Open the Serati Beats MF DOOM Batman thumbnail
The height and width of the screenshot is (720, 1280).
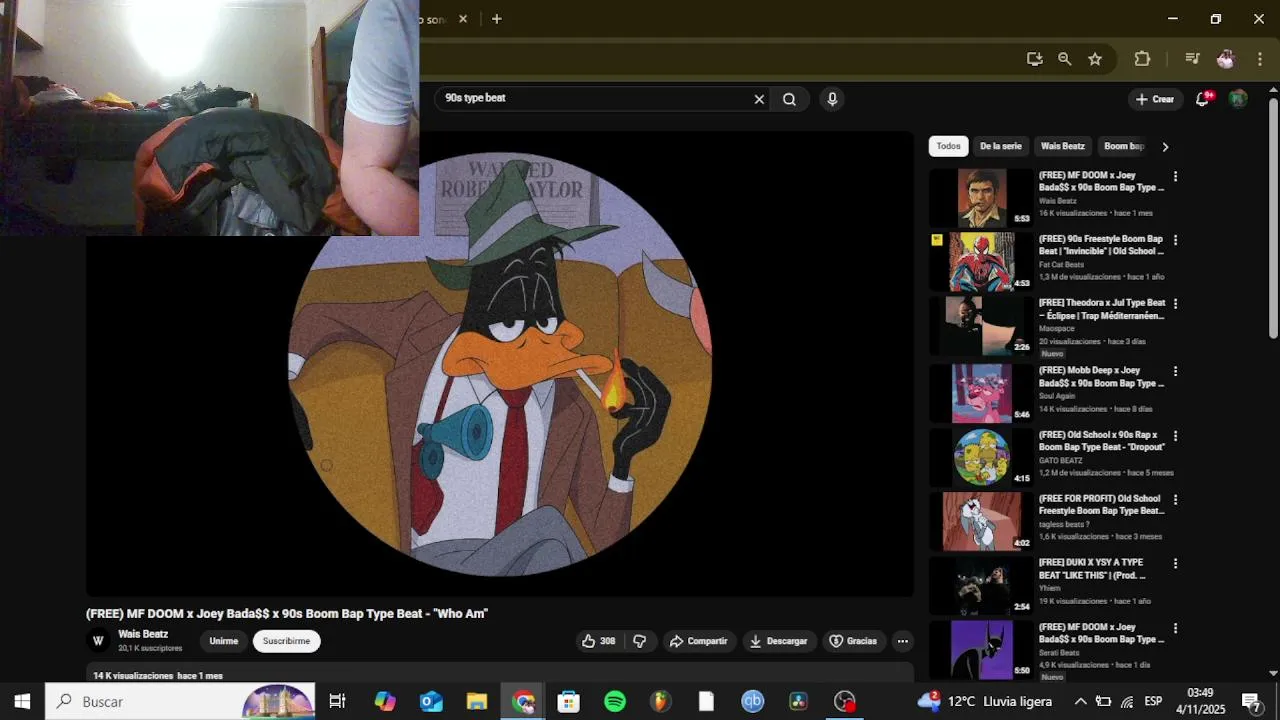[x=982, y=649]
